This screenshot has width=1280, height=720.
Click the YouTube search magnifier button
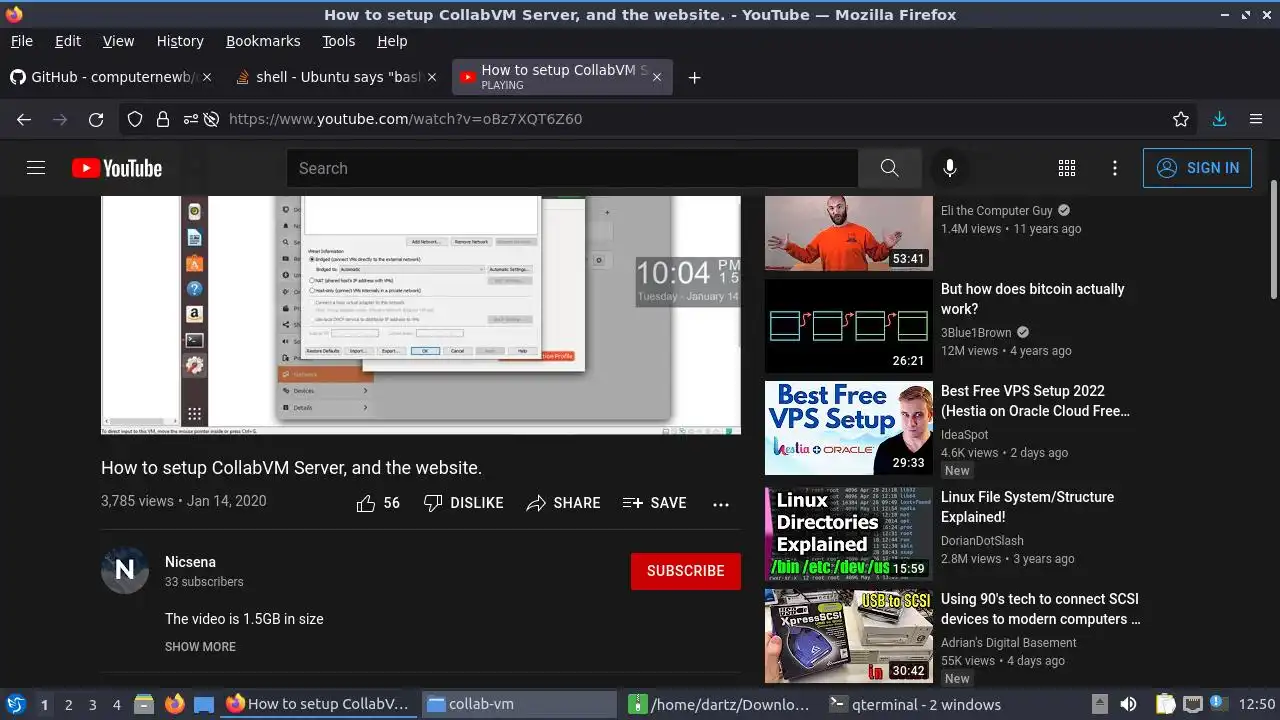point(889,168)
